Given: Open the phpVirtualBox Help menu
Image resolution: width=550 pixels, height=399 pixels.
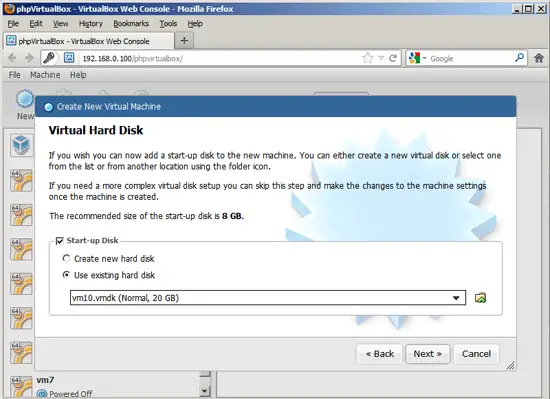Looking at the screenshot, I should pyautogui.click(x=78, y=75).
